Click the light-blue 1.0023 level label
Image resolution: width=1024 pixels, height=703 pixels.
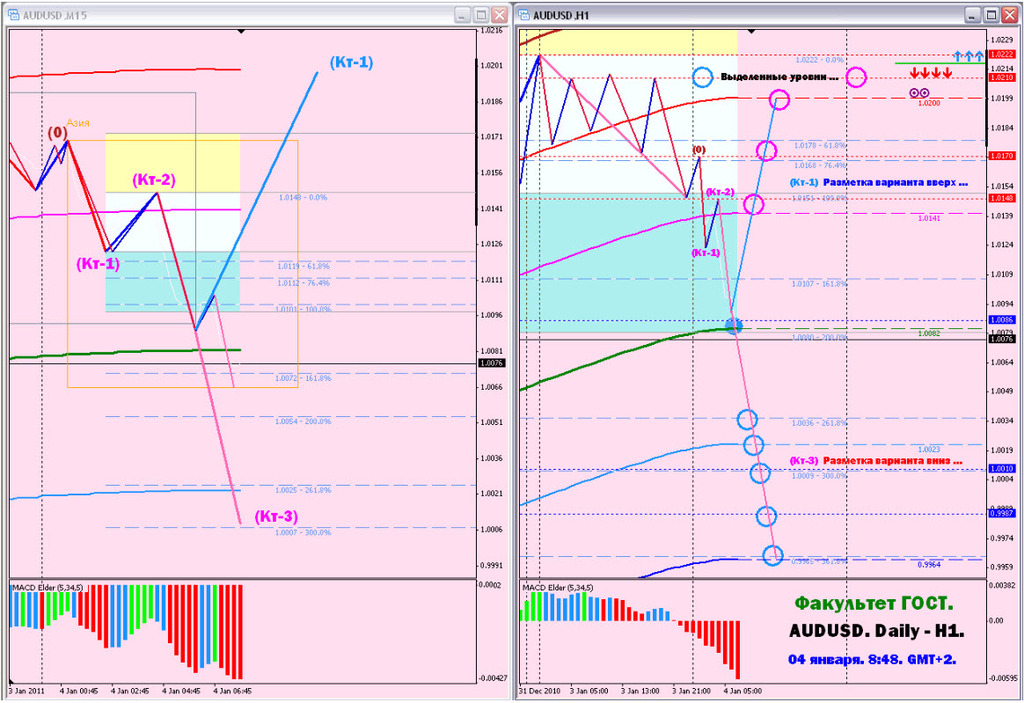[x=929, y=450]
